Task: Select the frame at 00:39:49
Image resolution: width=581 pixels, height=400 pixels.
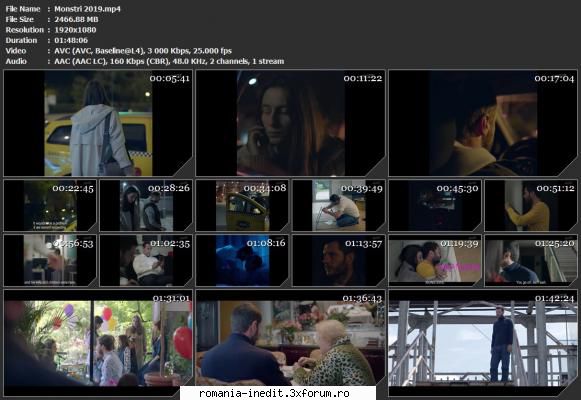Action: [339, 206]
